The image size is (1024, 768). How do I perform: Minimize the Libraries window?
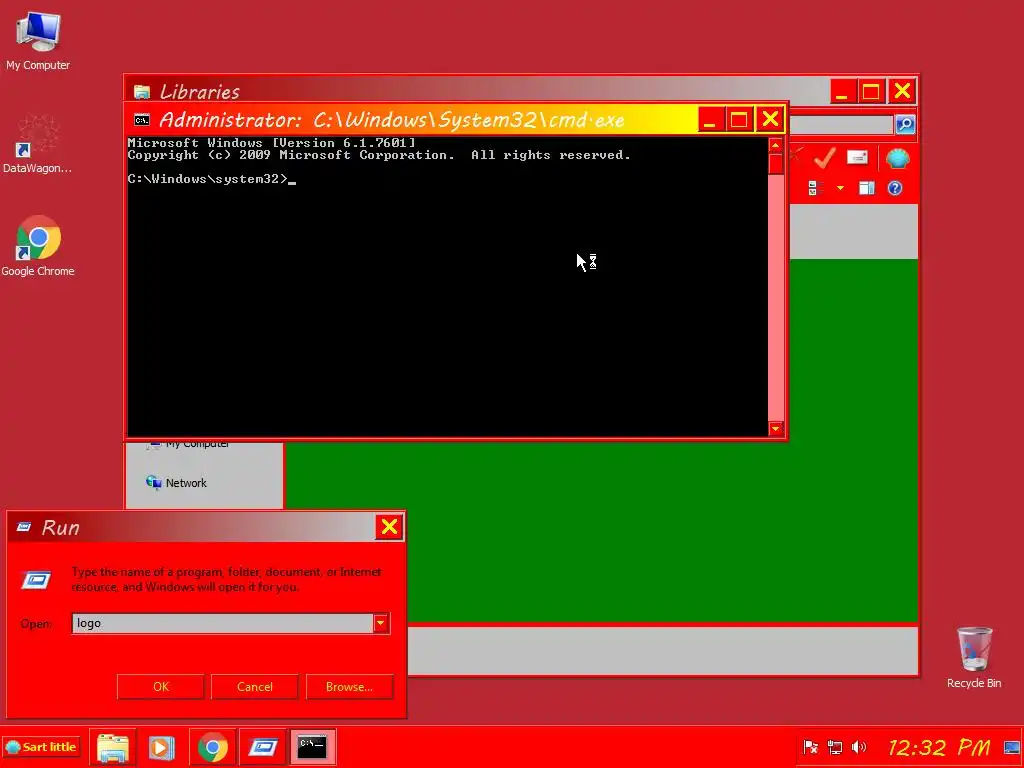[x=843, y=91]
